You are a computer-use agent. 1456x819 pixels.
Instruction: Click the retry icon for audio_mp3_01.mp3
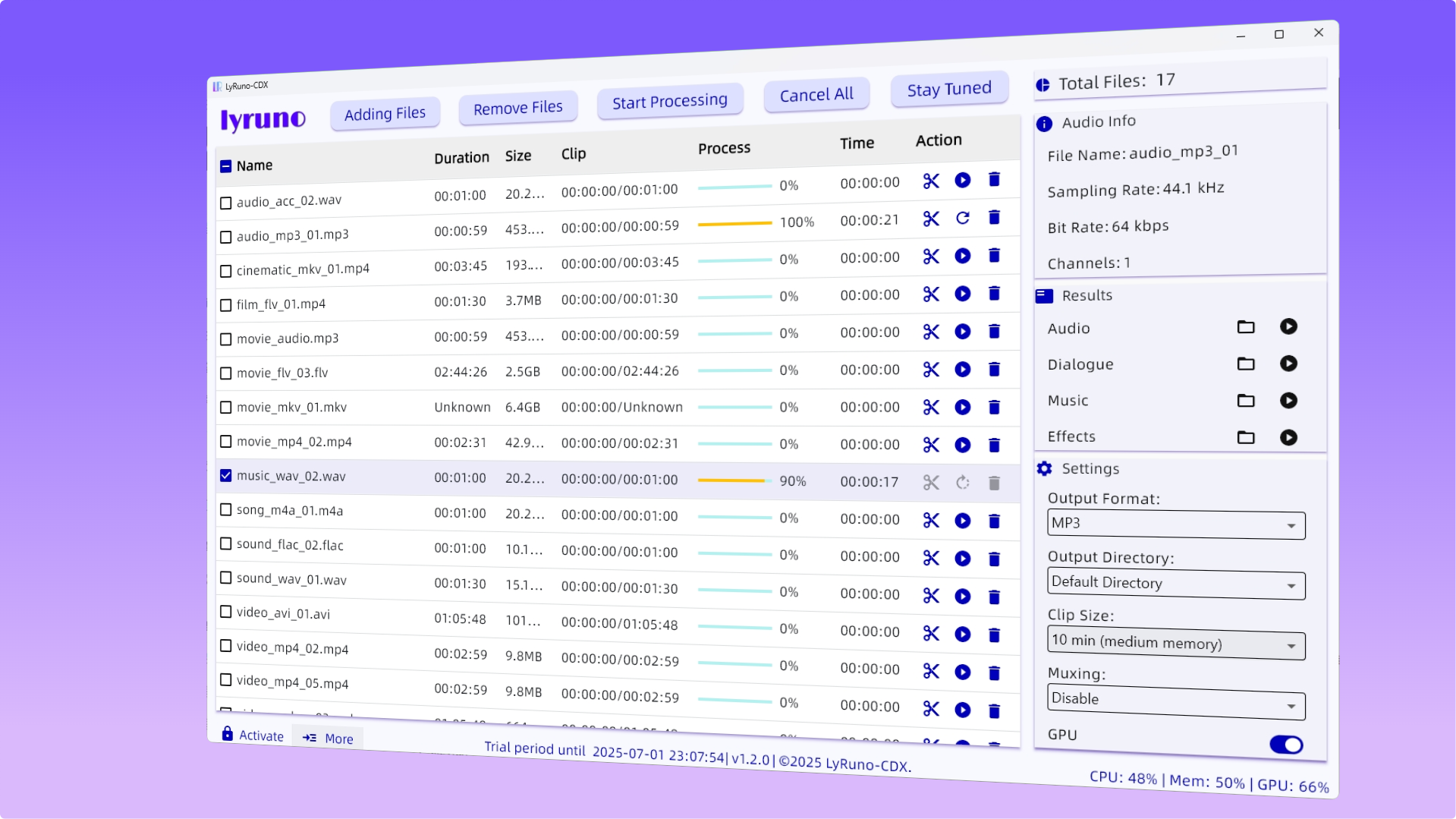click(x=963, y=219)
